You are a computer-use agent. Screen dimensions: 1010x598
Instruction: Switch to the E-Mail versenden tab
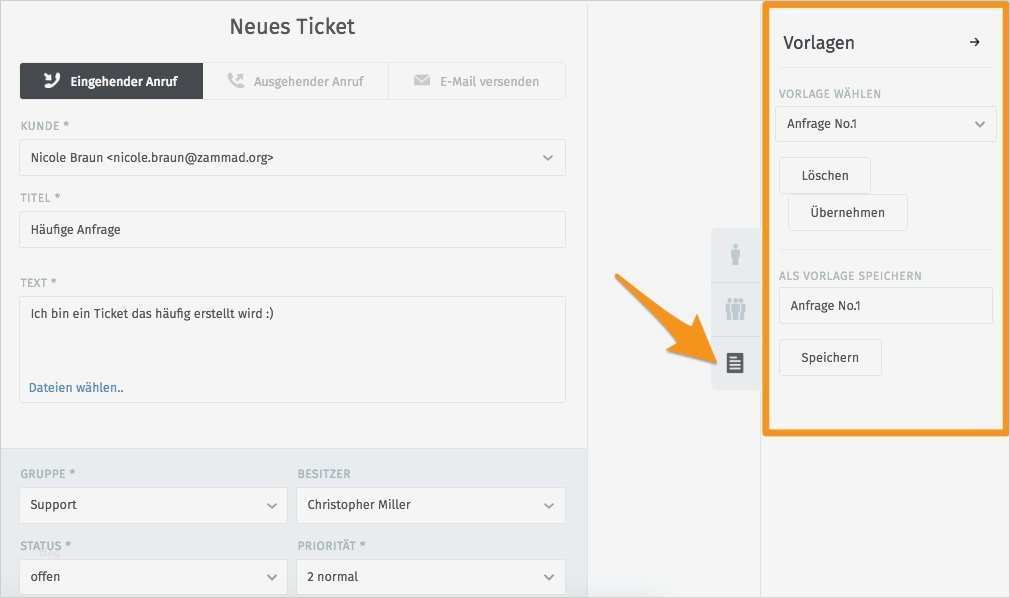click(476, 81)
